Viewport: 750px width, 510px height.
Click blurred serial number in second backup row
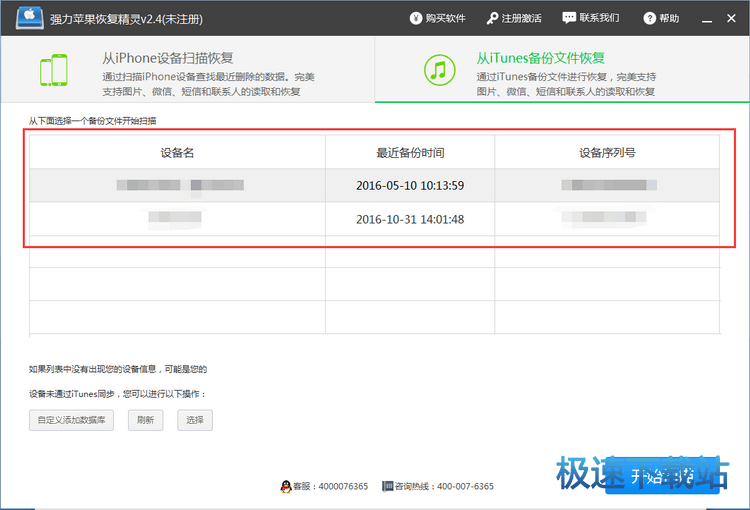click(604, 217)
